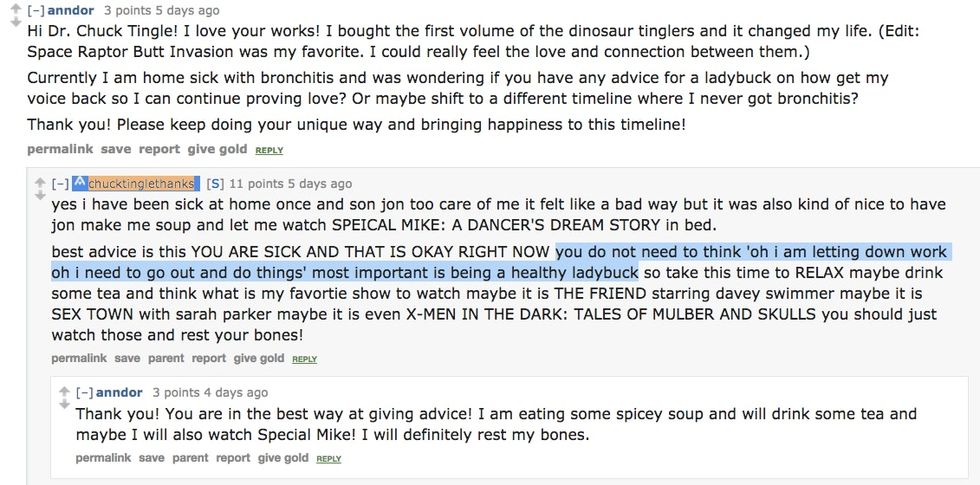Collapse chucktinglethanks' comment with [–]
Viewport: 980px width, 485px height.
pos(61,184)
